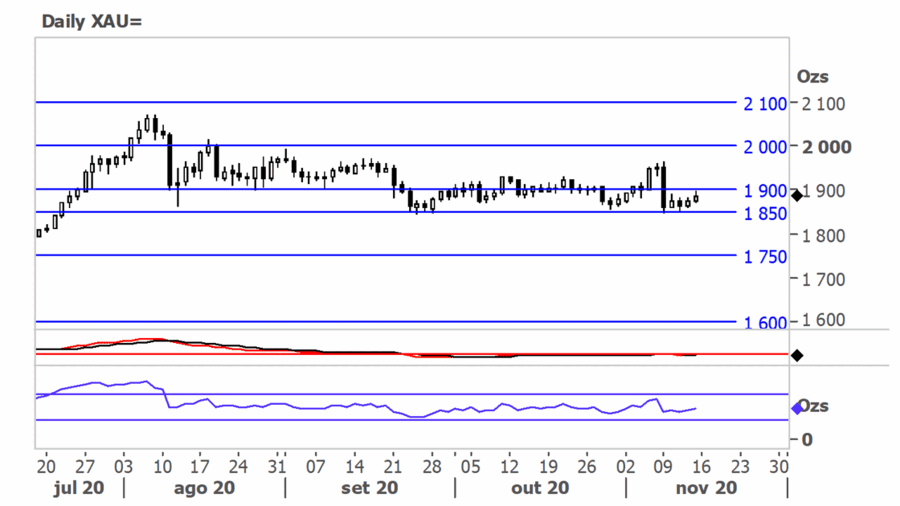900x506 pixels.
Task: Click the date label 12 on time axis
Action: [x=509, y=466]
